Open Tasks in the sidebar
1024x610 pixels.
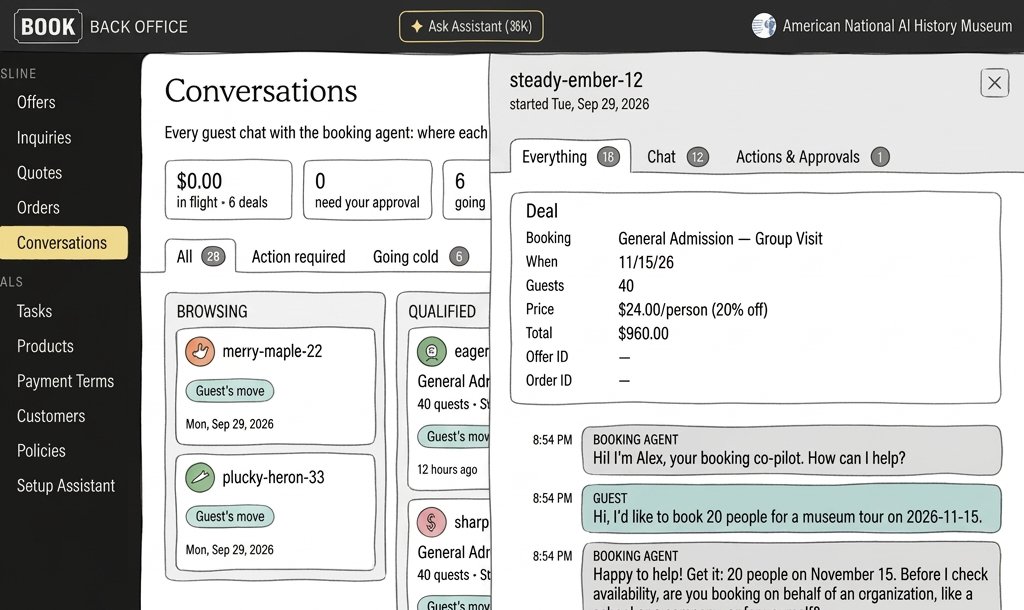[34, 311]
